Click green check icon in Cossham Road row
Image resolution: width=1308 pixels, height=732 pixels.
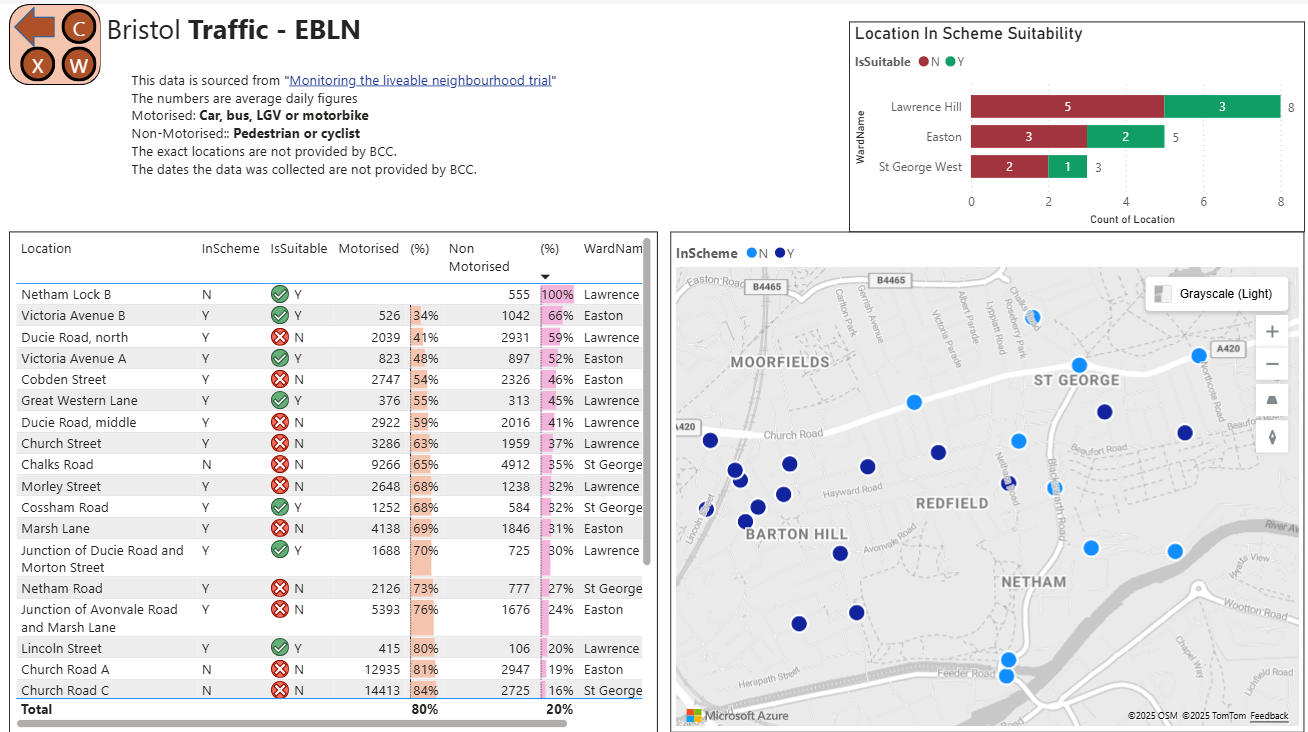tap(279, 507)
